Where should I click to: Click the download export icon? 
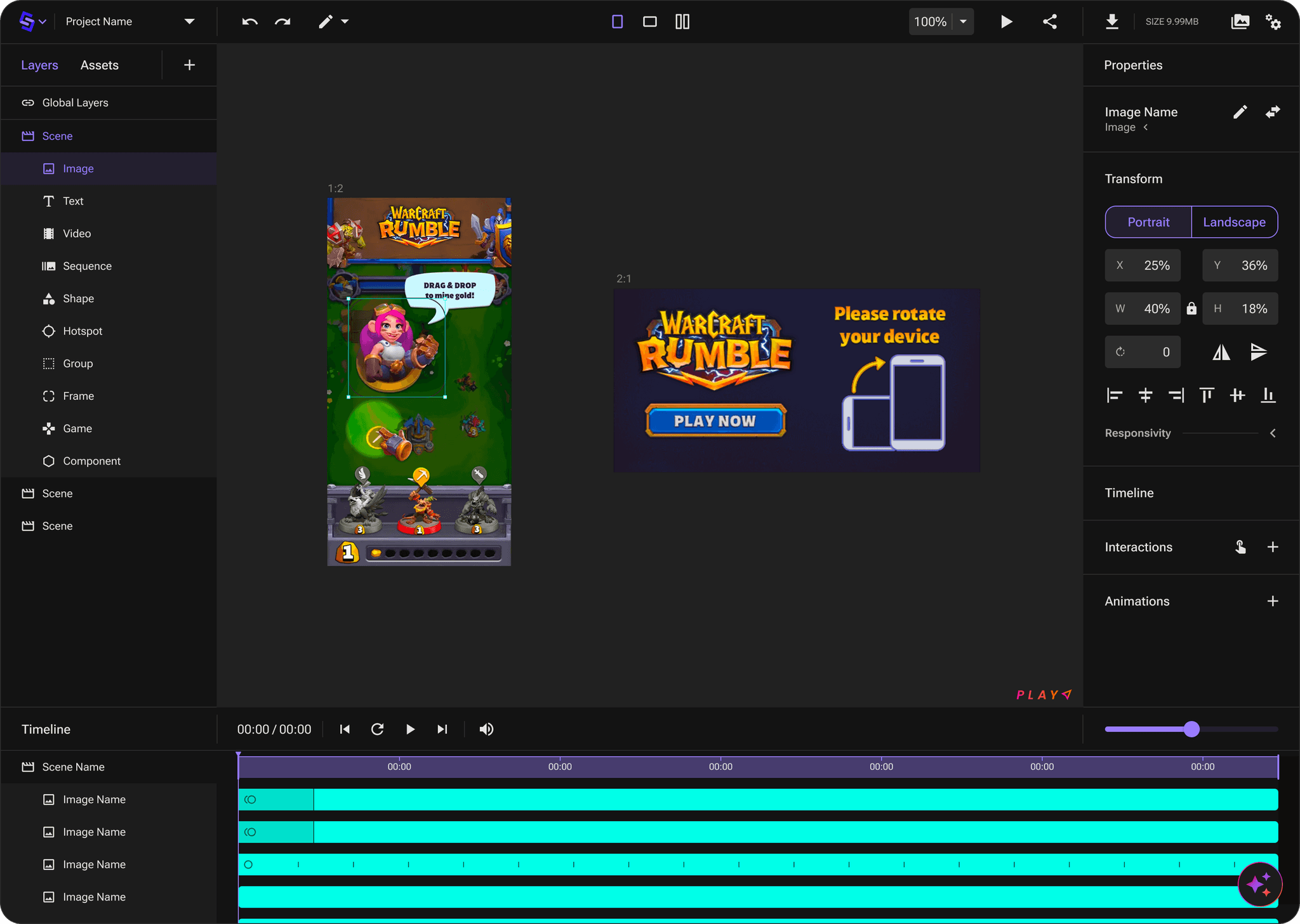(x=1112, y=22)
